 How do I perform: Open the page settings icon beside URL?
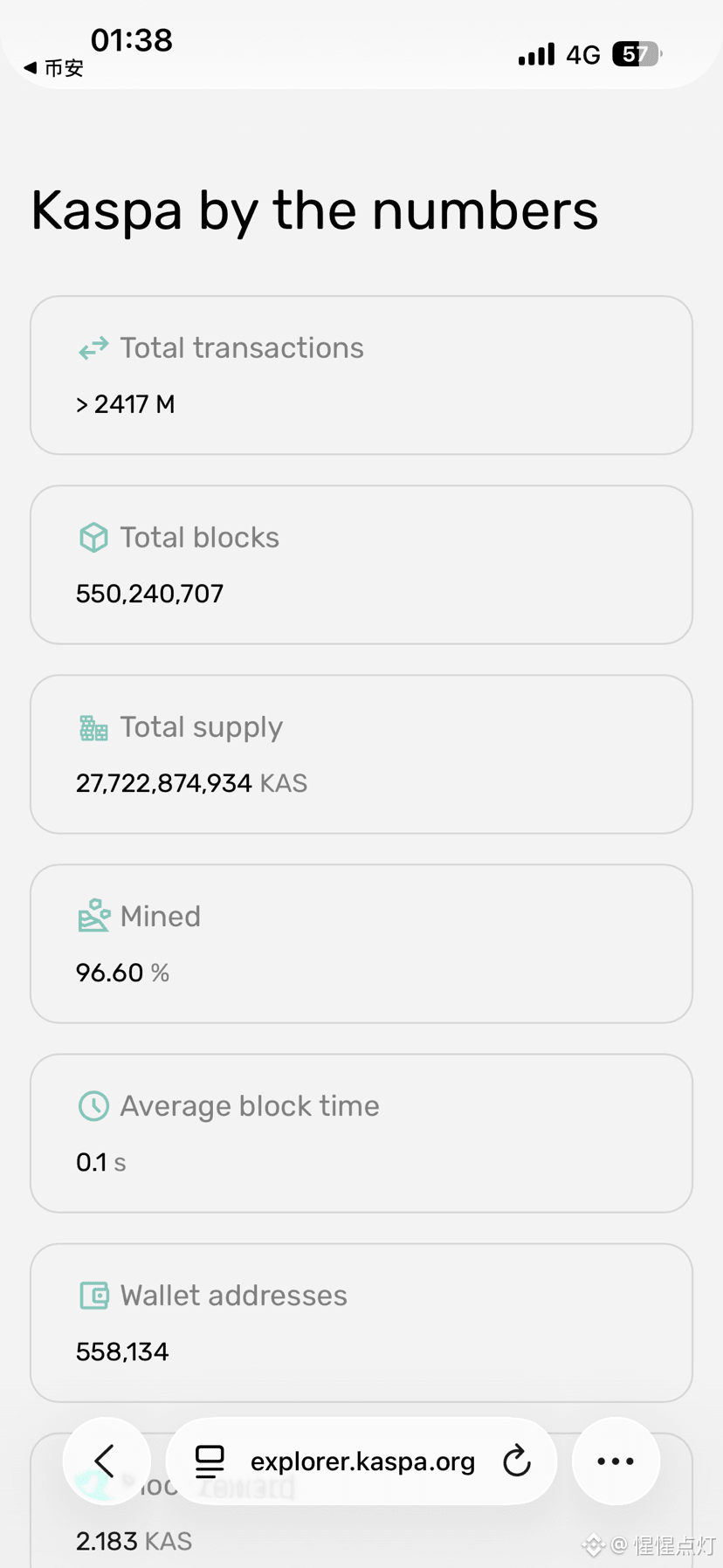pyautogui.click(x=210, y=1461)
